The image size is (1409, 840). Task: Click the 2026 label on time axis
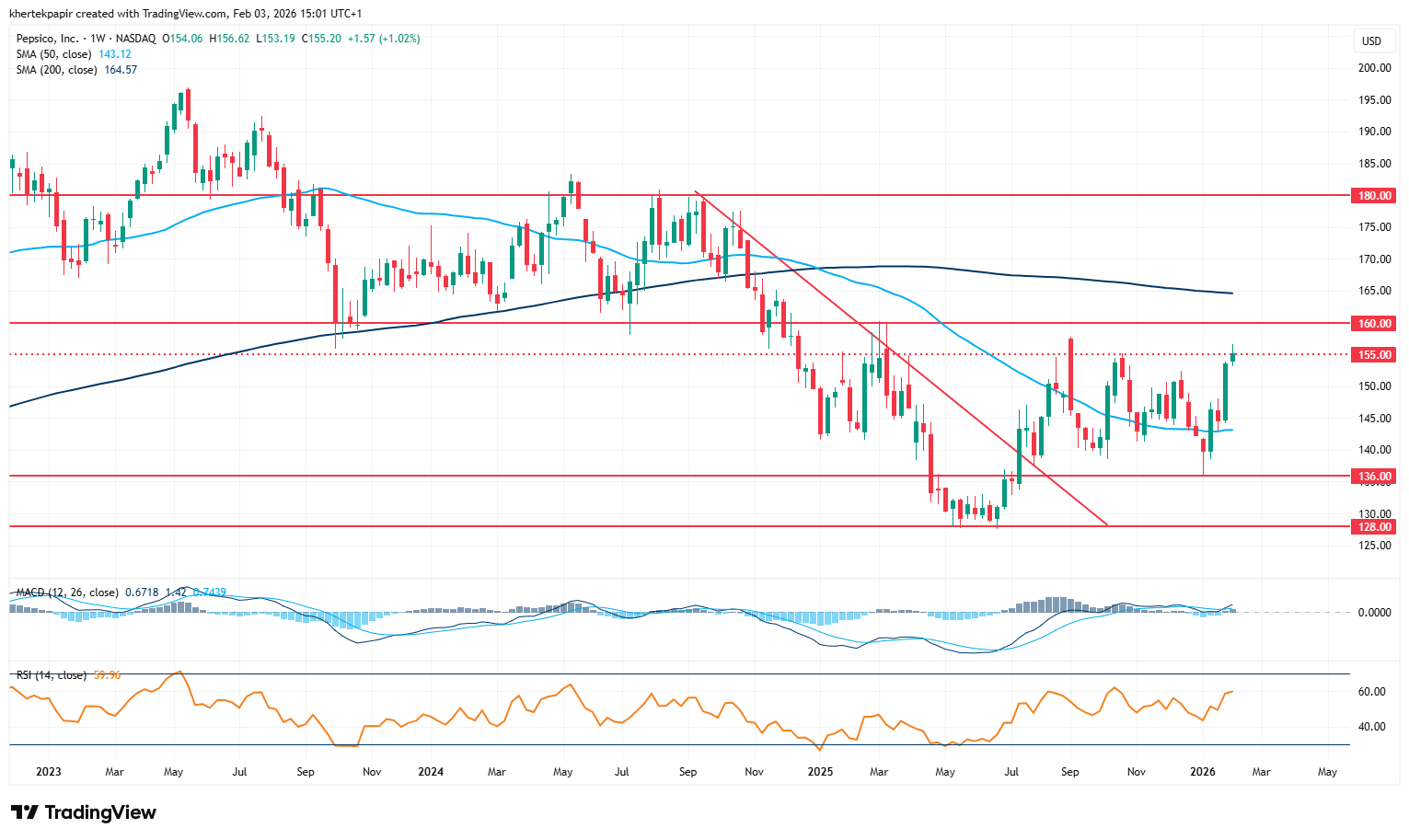[1202, 772]
